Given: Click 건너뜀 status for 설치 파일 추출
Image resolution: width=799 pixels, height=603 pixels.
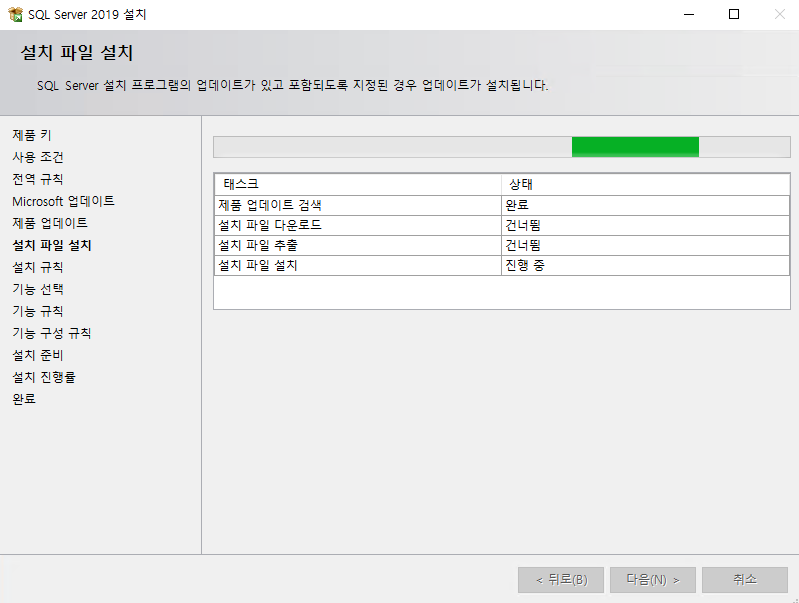Looking at the screenshot, I should [x=646, y=245].
